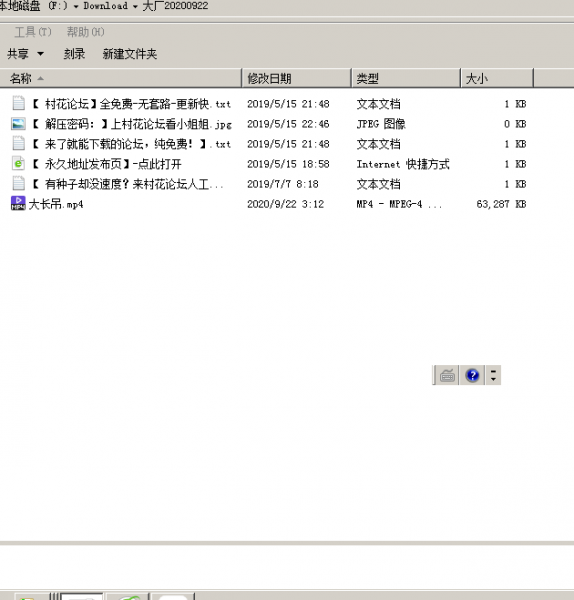
Task: Select the 大长吊.mp4 video file icon
Action: pyautogui.click(x=18, y=203)
